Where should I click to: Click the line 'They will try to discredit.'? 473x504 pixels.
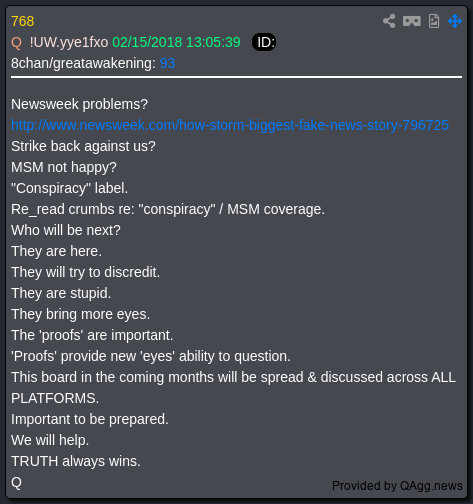(86, 272)
